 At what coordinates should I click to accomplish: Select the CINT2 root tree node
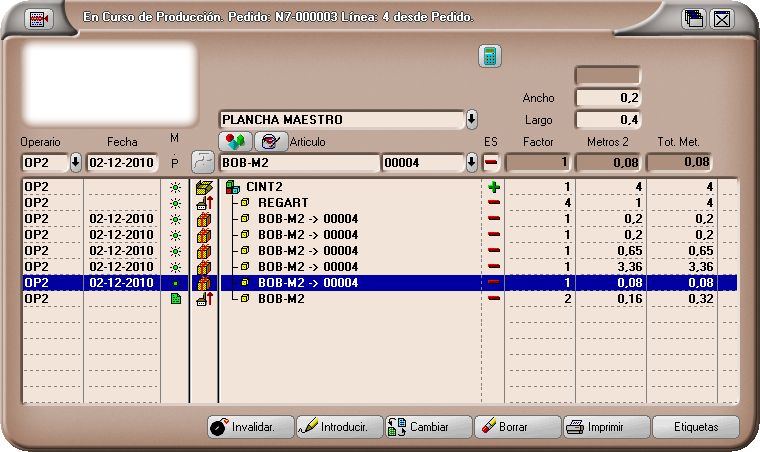point(263,187)
